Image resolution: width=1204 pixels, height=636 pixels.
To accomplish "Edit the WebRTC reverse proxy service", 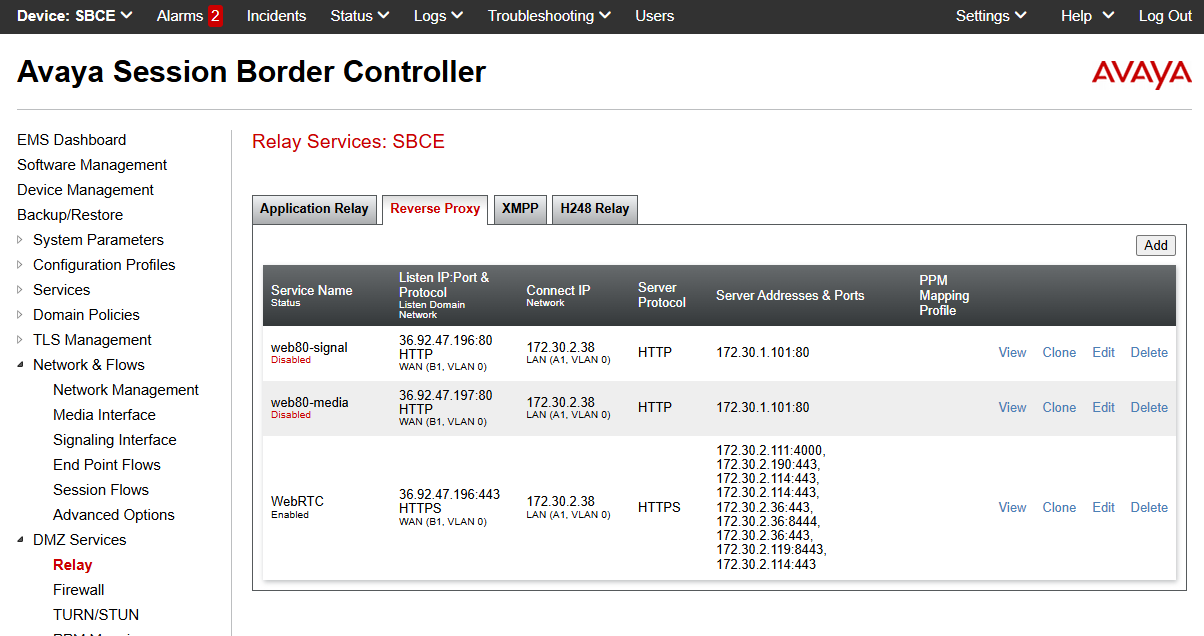I will click(x=1103, y=507).
